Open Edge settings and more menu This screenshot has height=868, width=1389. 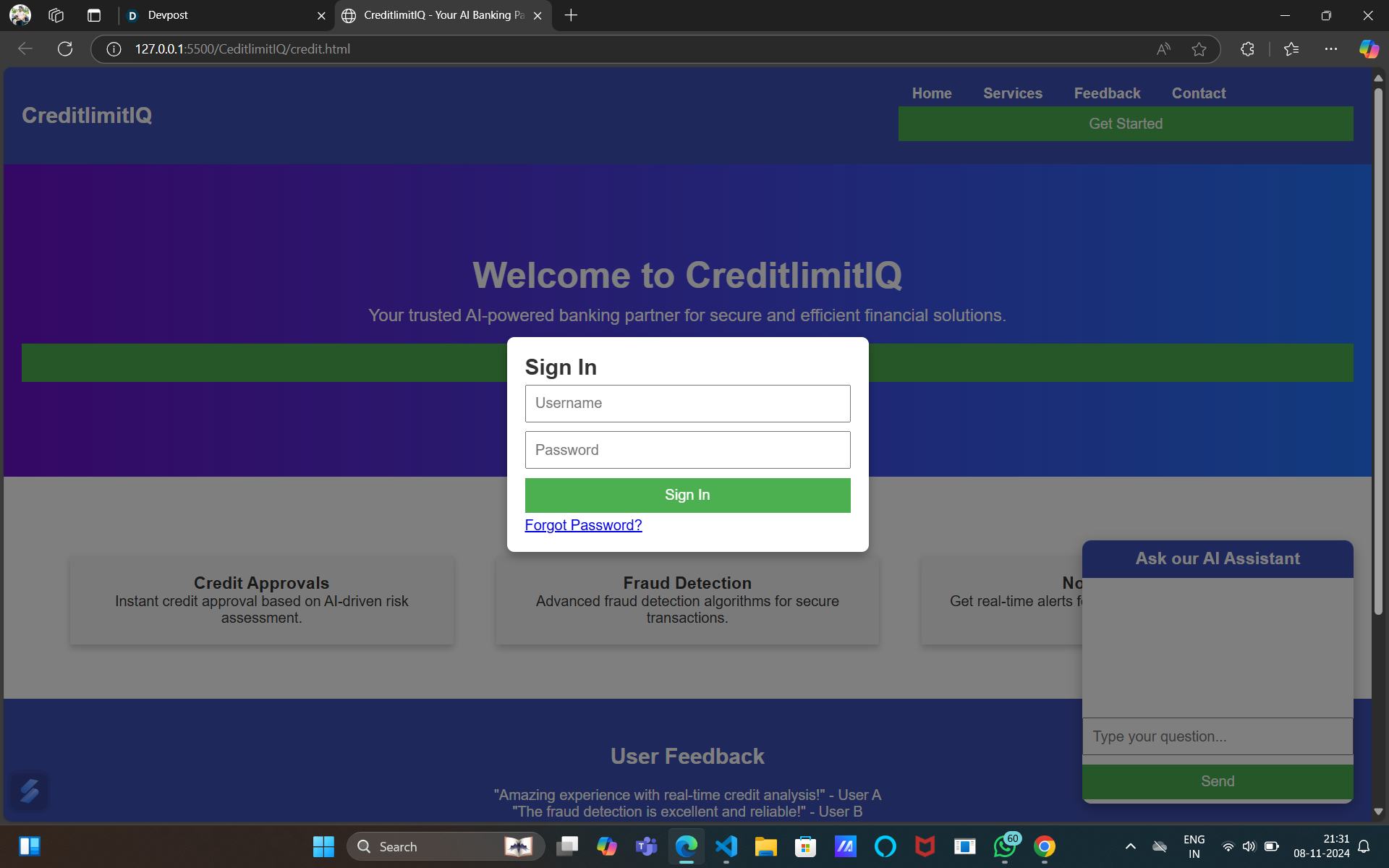click(x=1330, y=49)
